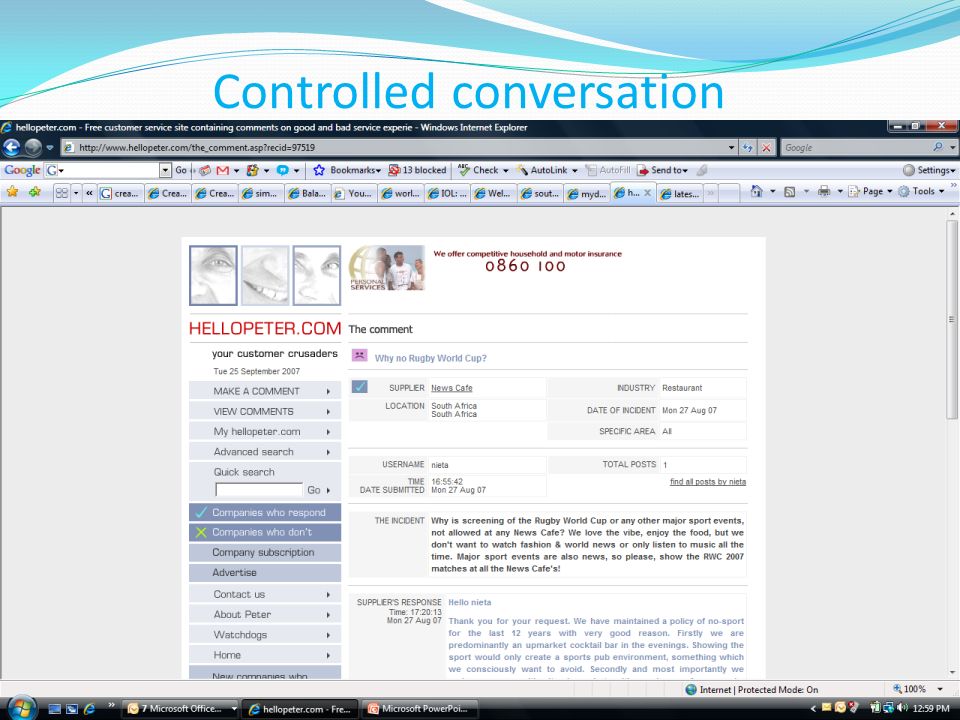Click the highlighter icon in Google toolbar
The image size is (960, 720).
[x=703, y=170]
